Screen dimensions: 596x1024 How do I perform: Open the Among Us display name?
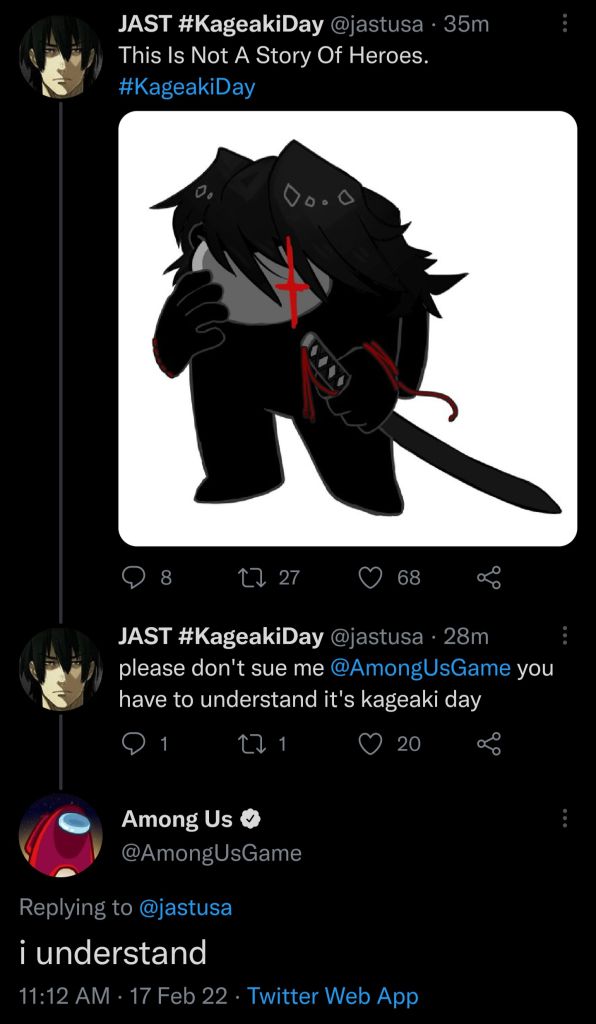pos(176,818)
